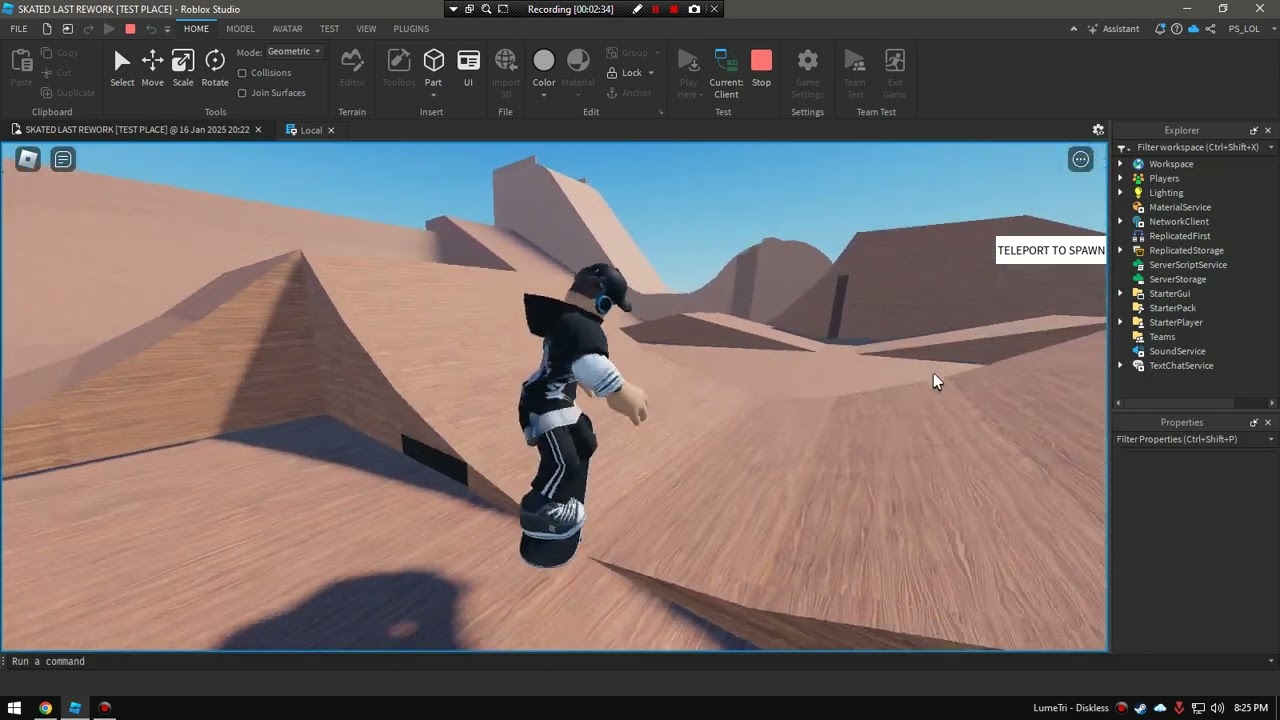Click the share icon
Viewport: 1280px width, 720px height.
(1210, 29)
